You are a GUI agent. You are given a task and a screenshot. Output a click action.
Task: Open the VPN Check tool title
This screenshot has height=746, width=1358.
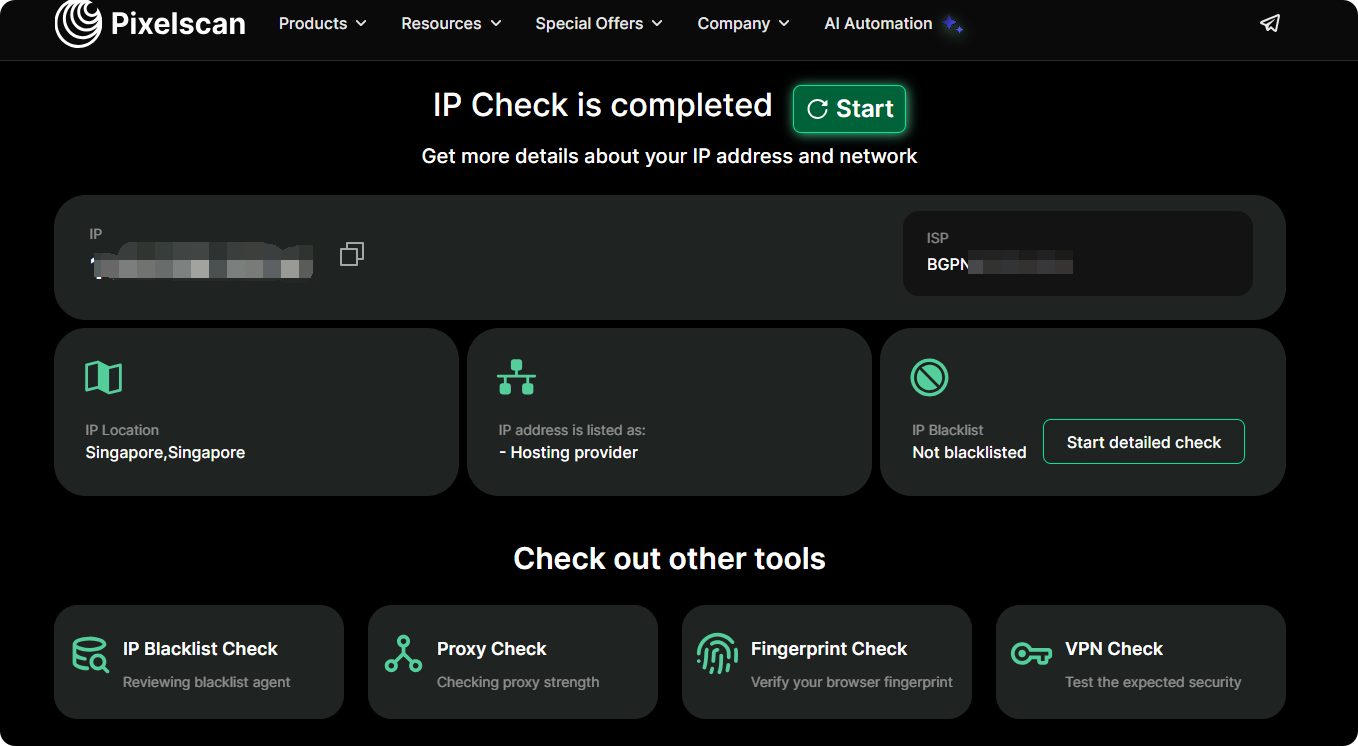1113,649
